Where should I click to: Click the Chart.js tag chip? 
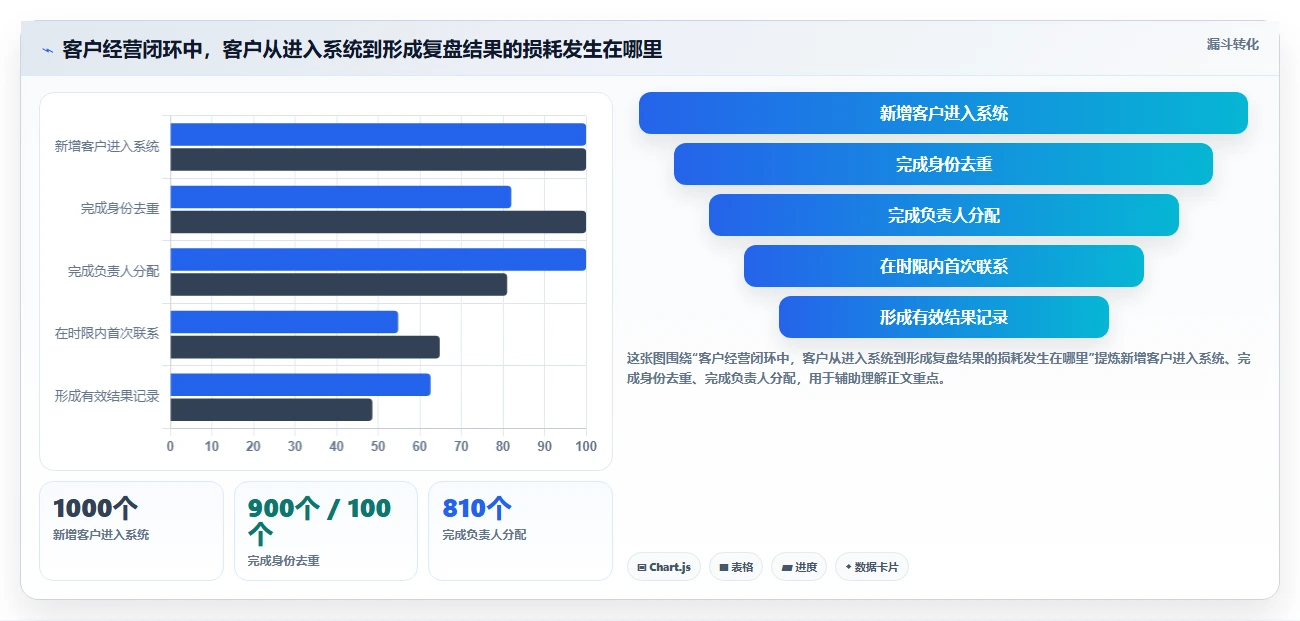tap(664, 567)
